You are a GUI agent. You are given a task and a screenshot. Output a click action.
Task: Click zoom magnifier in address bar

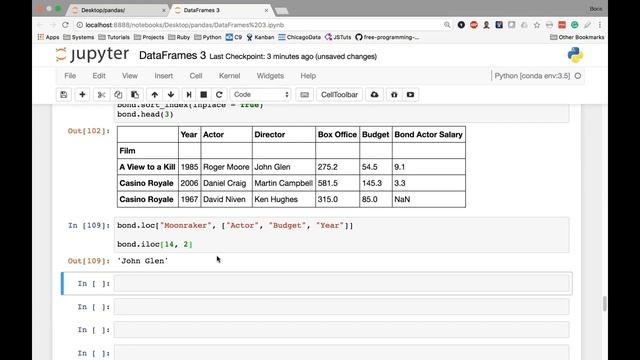[447, 25]
